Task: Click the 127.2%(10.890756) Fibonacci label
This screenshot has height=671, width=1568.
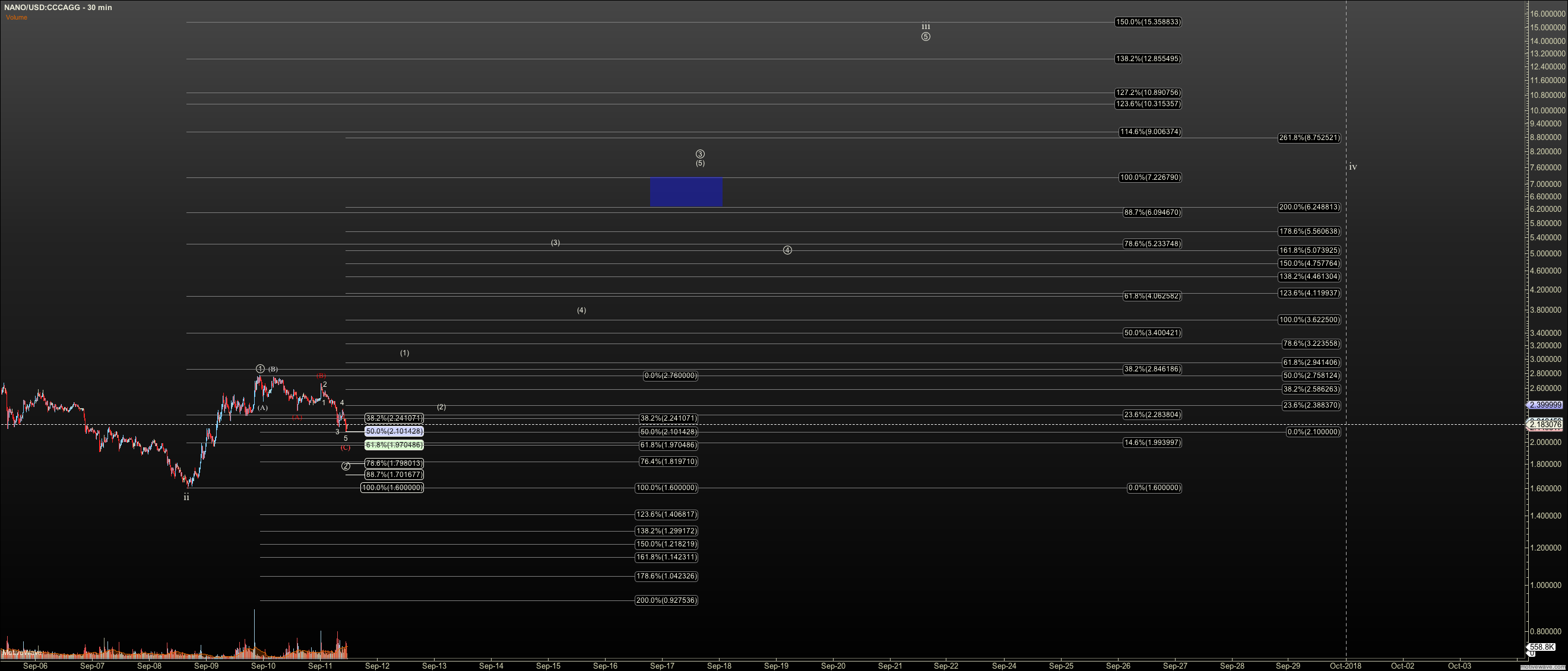Action: point(1148,93)
